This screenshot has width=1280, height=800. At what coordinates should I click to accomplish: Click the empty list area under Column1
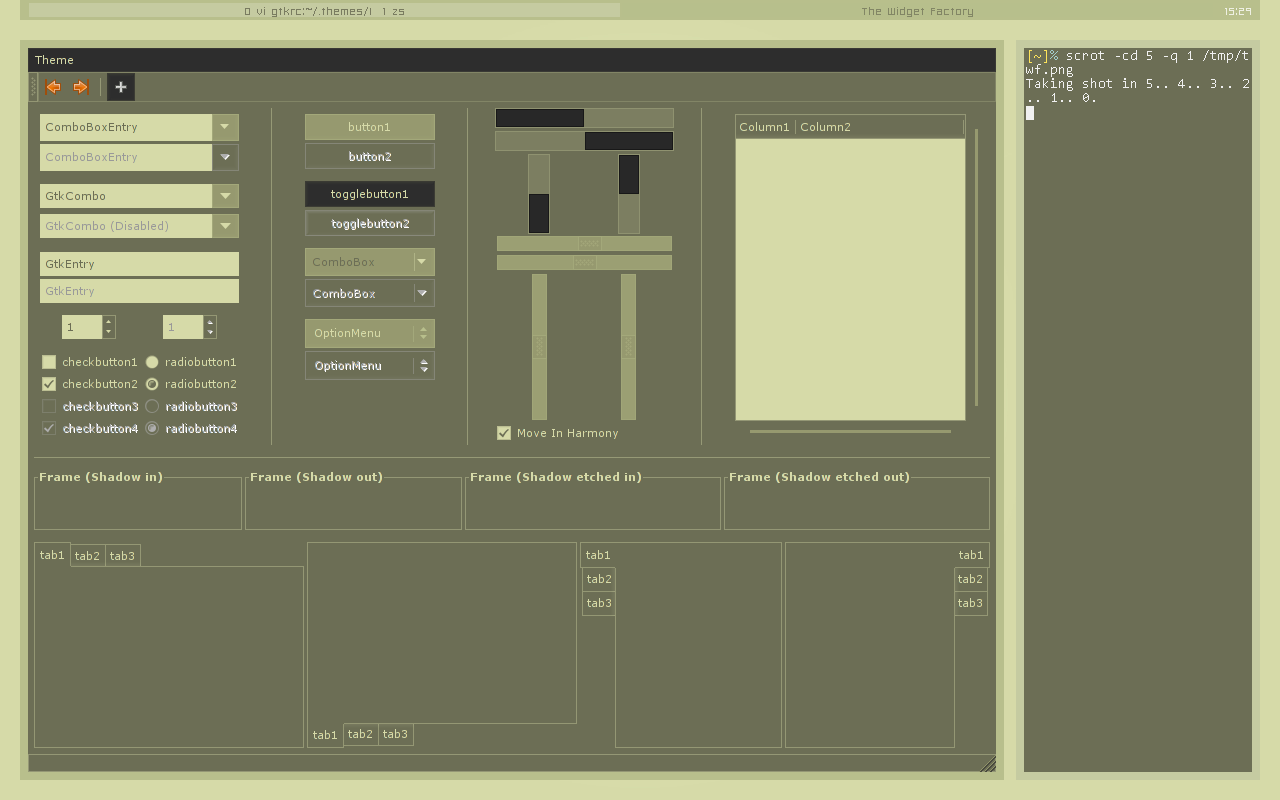tap(765, 279)
